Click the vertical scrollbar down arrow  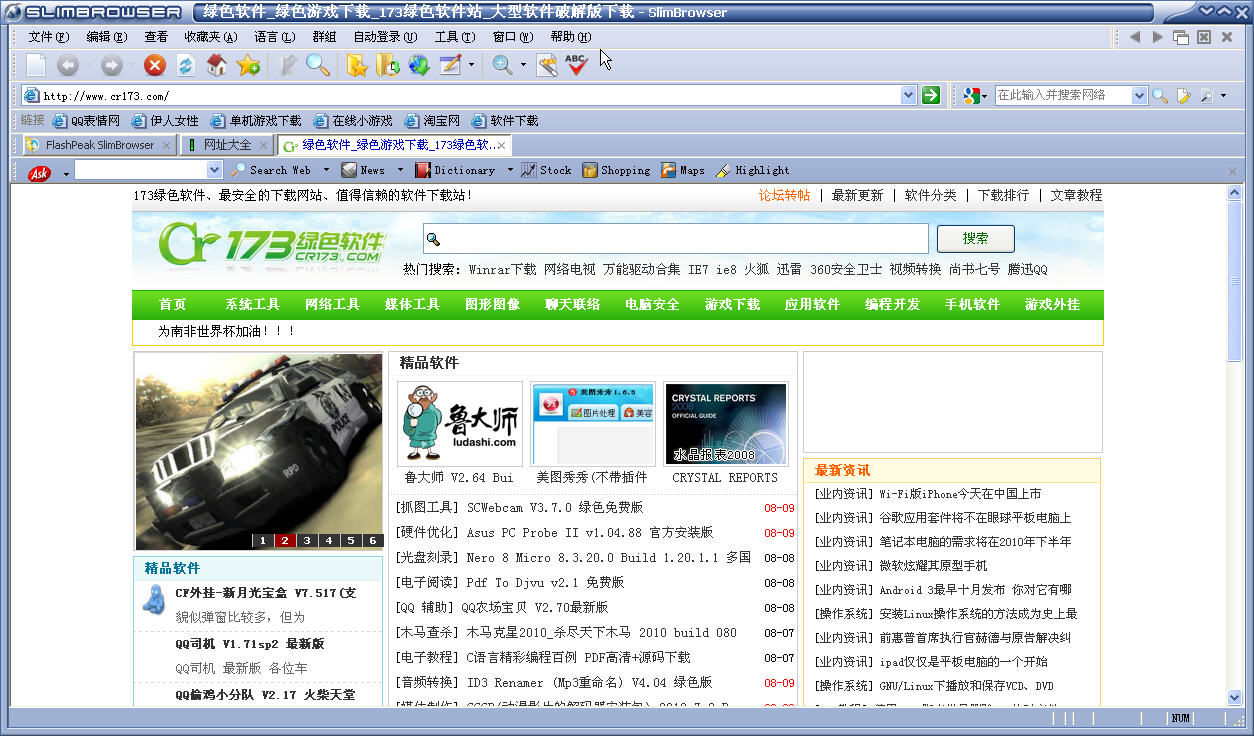(1235, 698)
